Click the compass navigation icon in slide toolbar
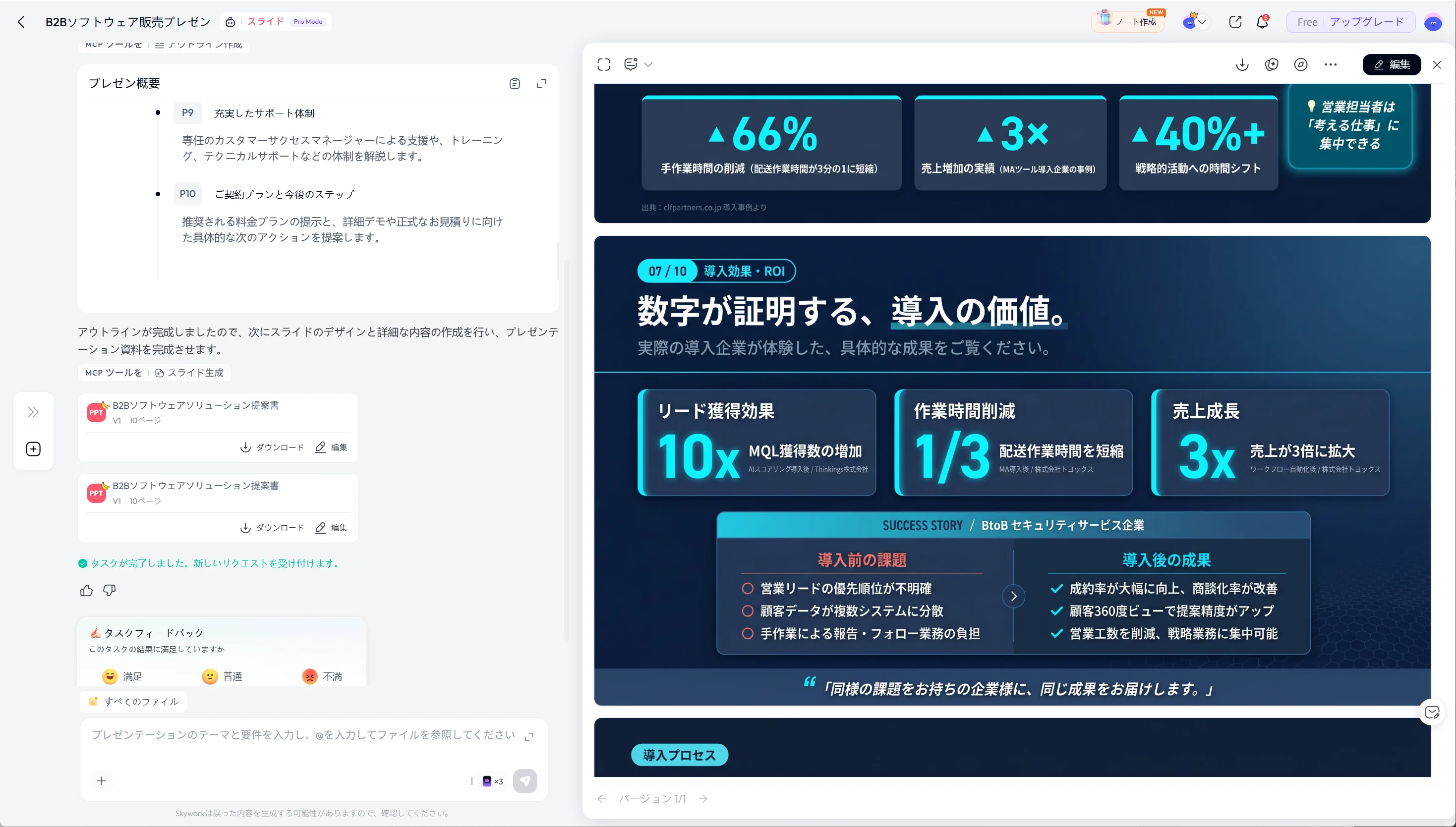The image size is (1456, 827). click(x=1301, y=64)
